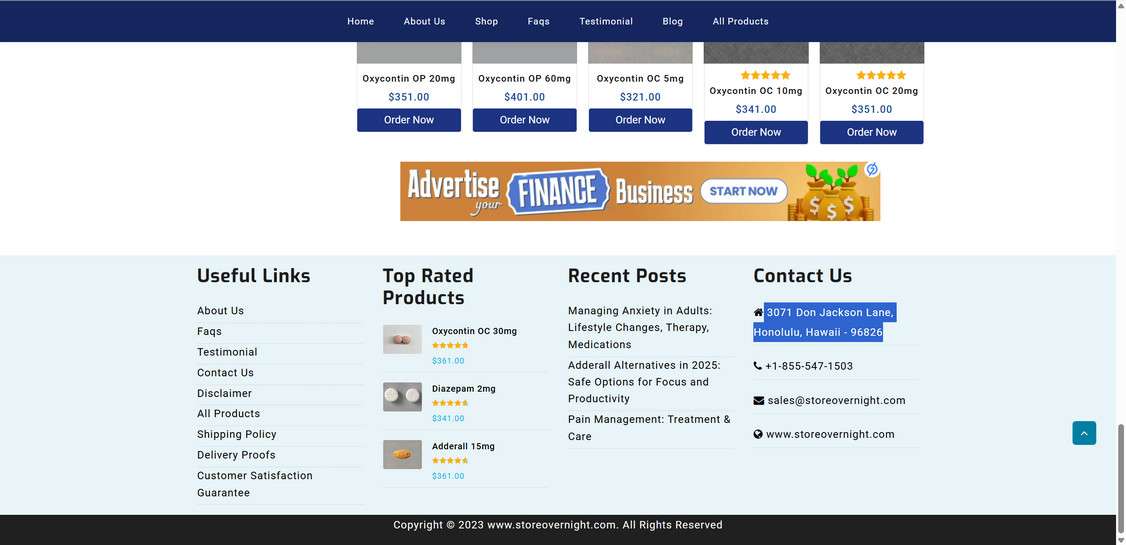Click the page vertical scrollbar thumb
Screen dimensions: 1126x545
[1121, 478]
